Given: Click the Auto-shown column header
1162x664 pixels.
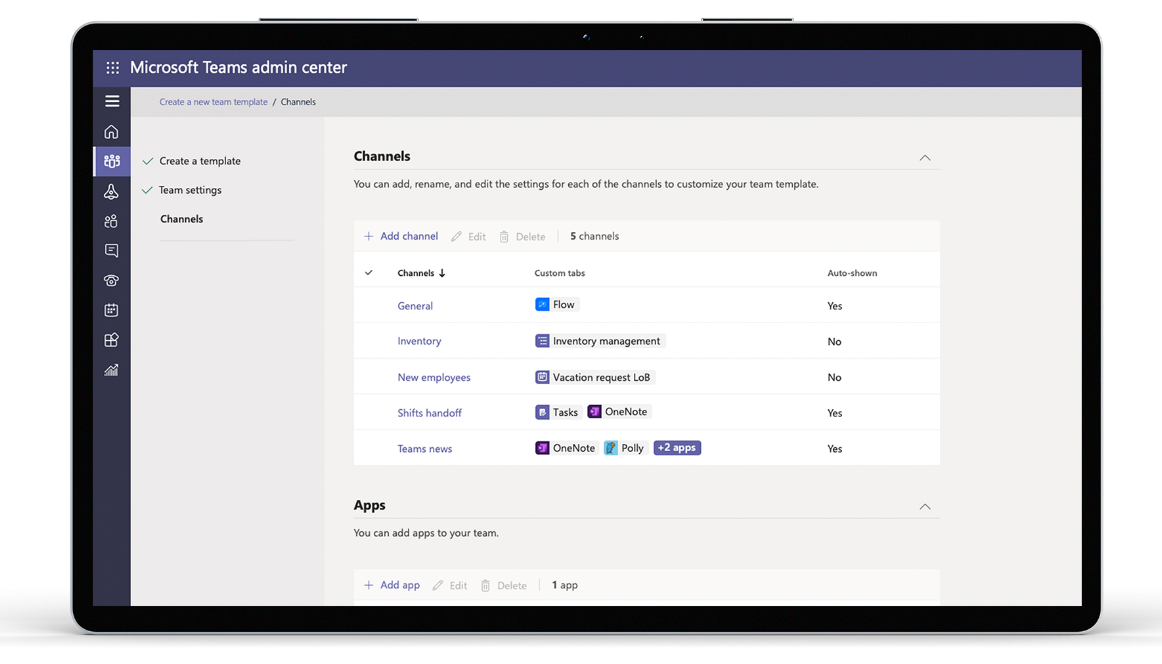Looking at the screenshot, I should 852,273.
